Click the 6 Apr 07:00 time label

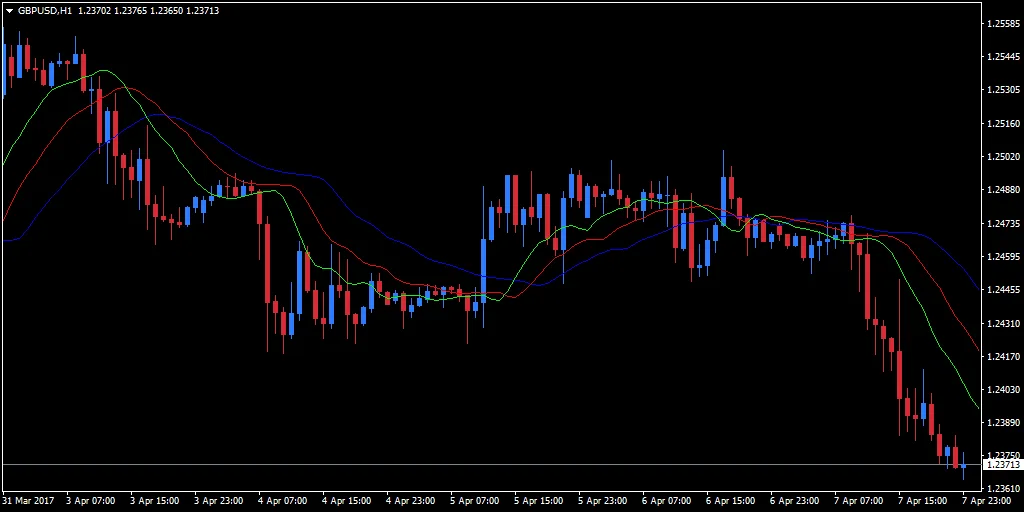(667, 501)
